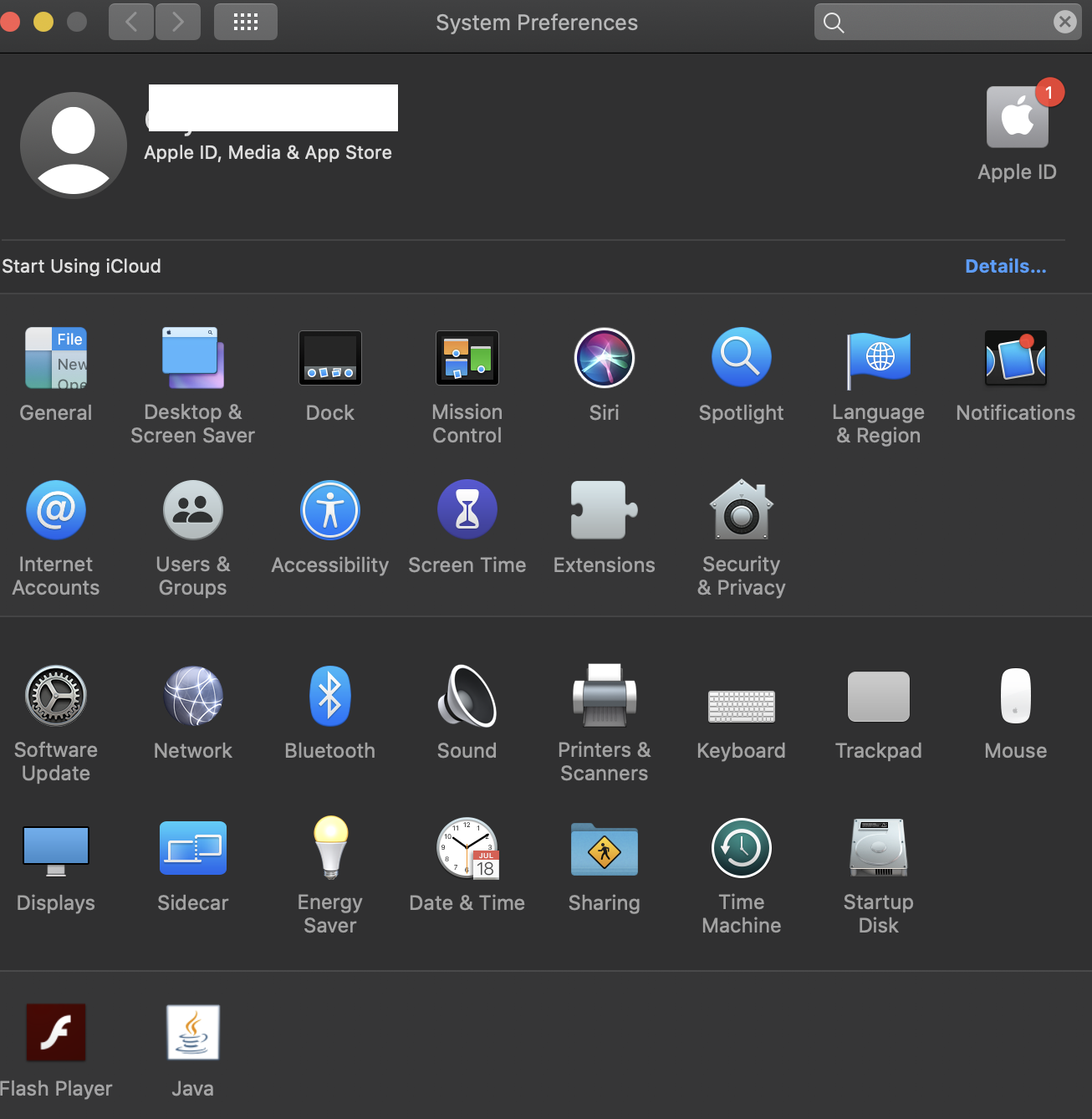Viewport: 1092px width, 1119px height.
Task: Click the yellow minimize window button
Action: [x=43, y=22]
